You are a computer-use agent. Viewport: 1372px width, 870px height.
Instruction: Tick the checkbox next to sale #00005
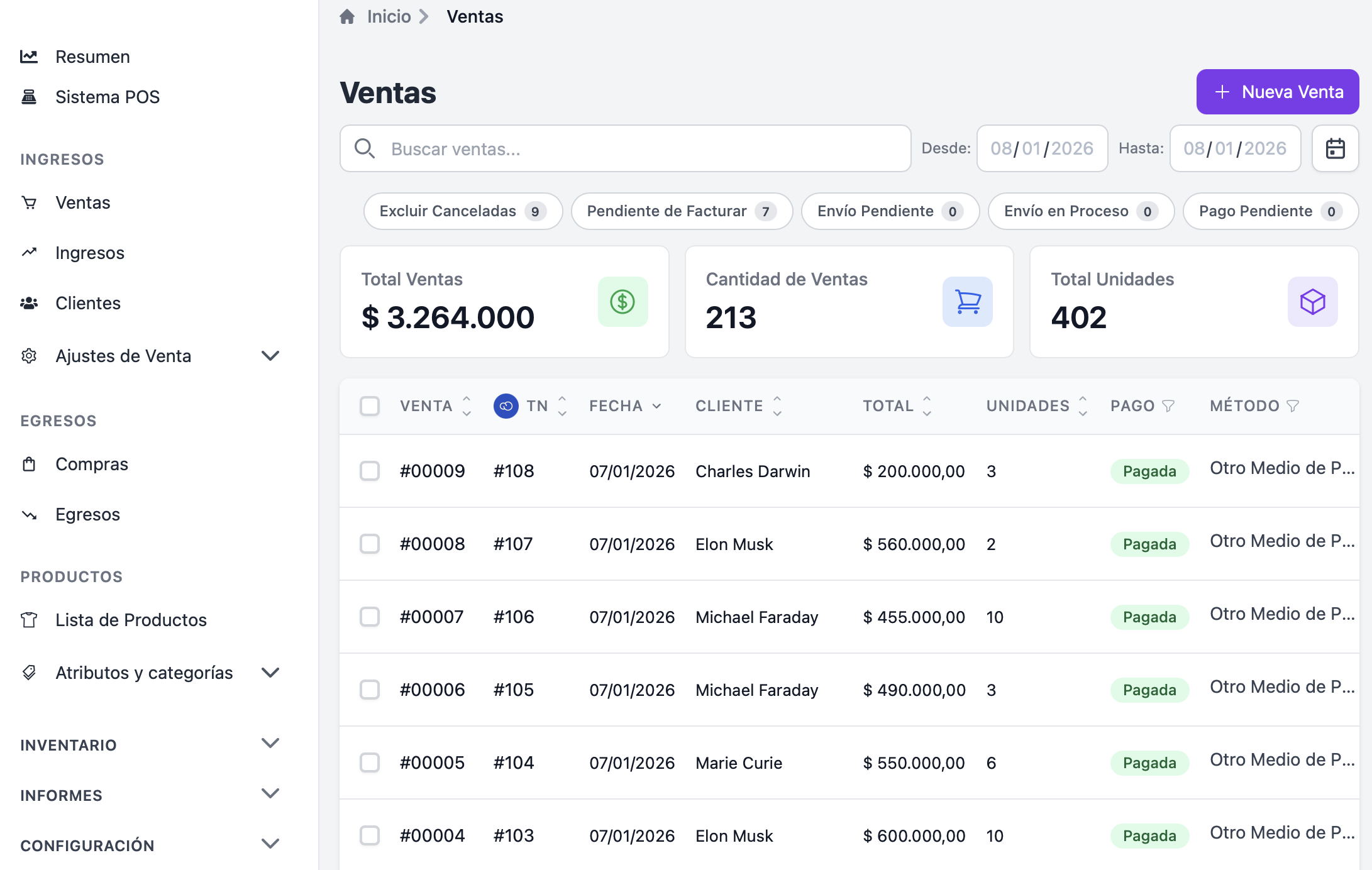coord(370,763)
